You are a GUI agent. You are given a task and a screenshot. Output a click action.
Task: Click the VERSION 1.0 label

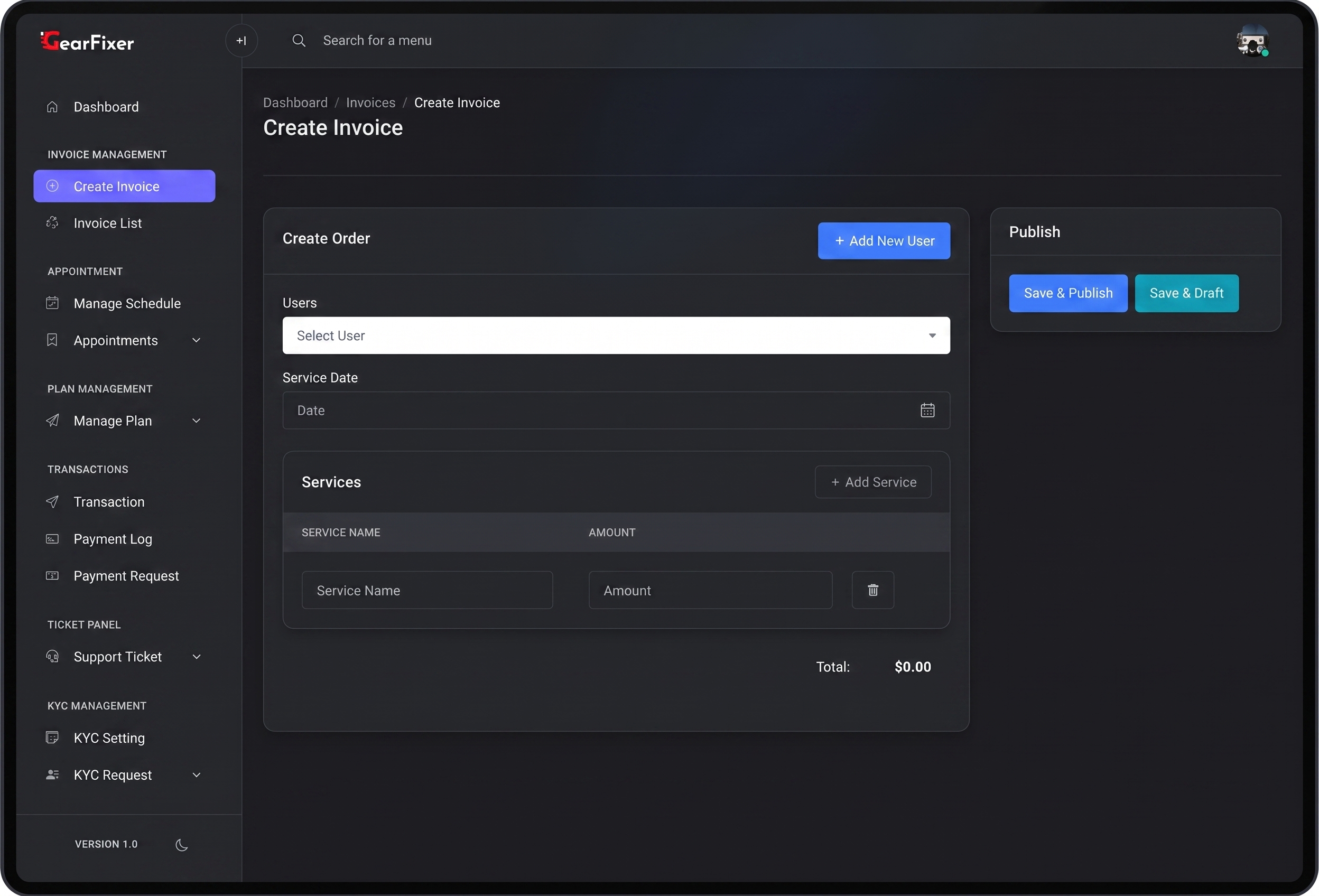(x=106, y=844)
